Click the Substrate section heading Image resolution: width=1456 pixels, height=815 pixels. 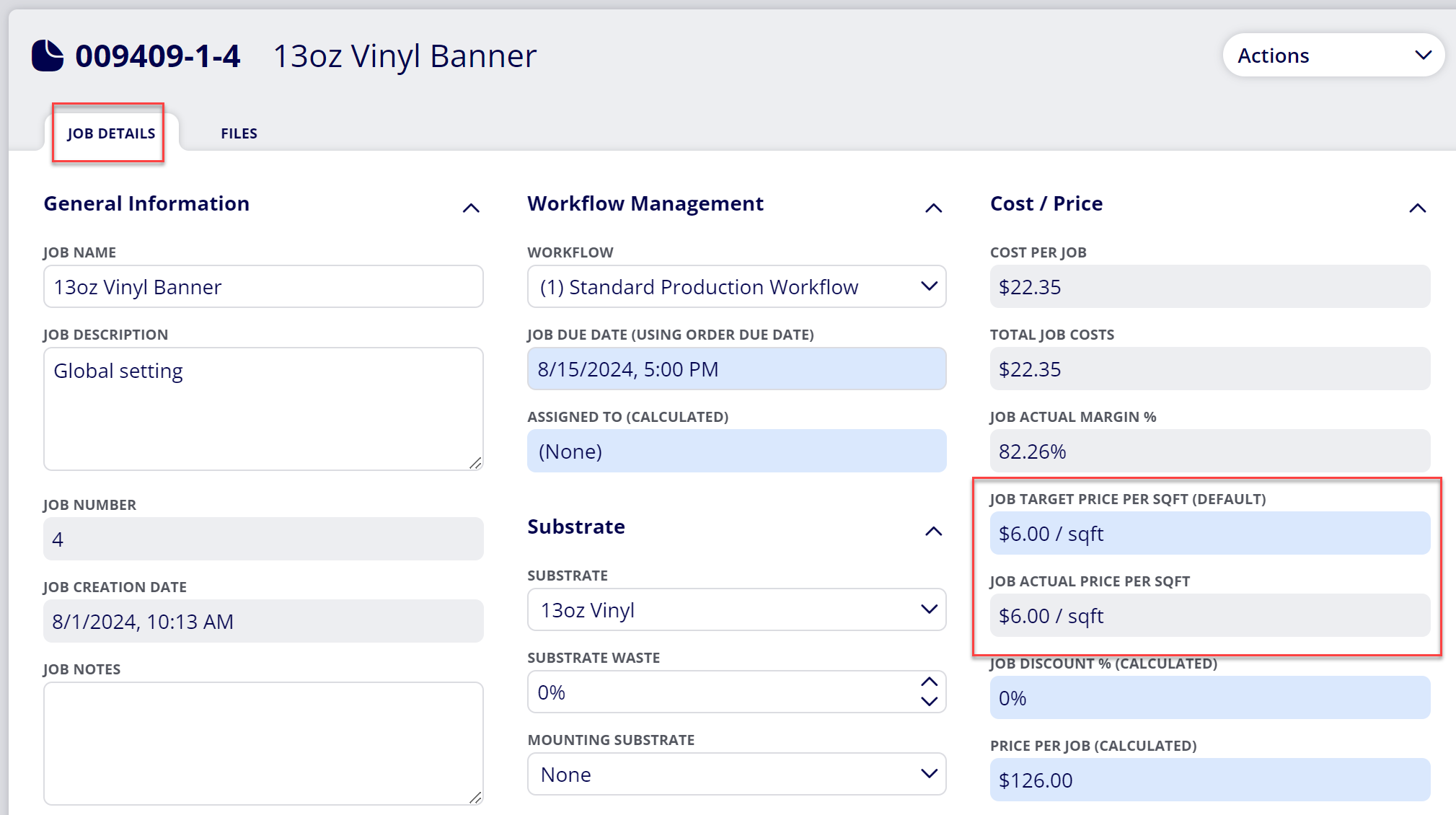pos(576,527)
